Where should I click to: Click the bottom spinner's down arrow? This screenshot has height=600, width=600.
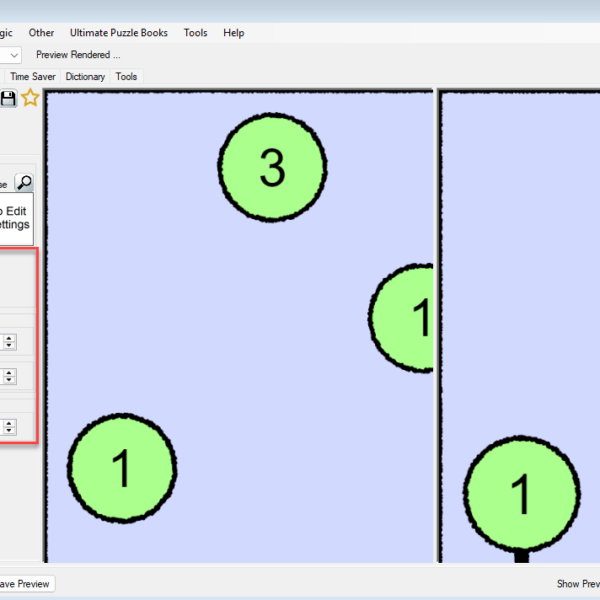tap(9, 431)
